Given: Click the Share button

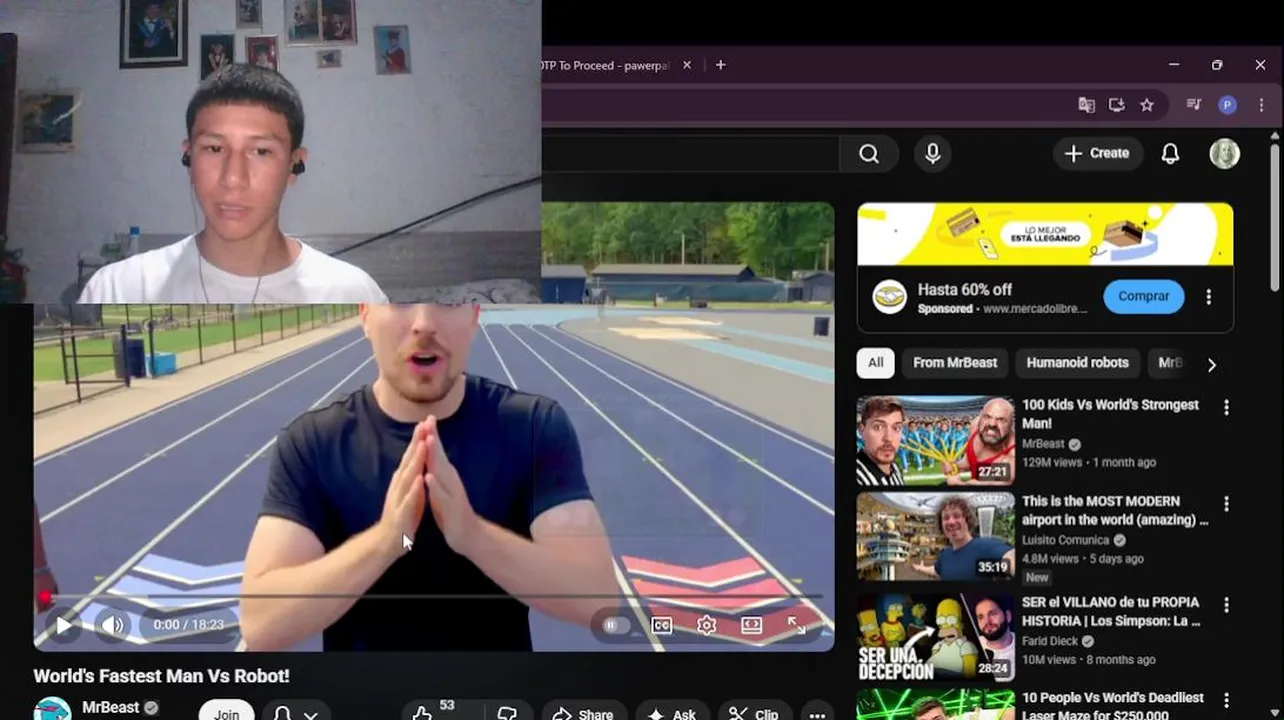Looking at the screenshot, I should point(583,713).
